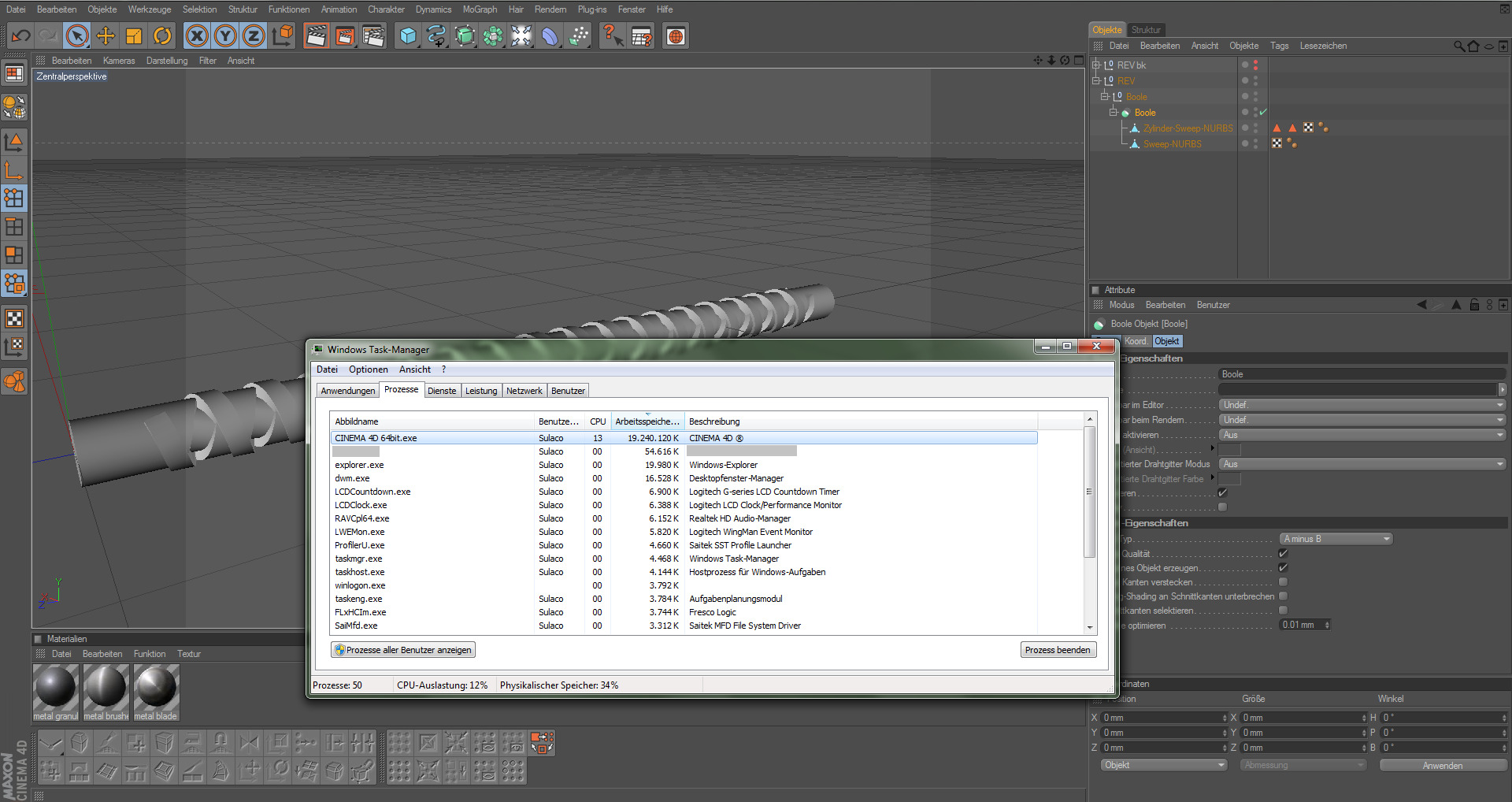Uncheck the Qualität checkbox
The width and height of the screenshot is (1512, 802).
[1283, 554]
